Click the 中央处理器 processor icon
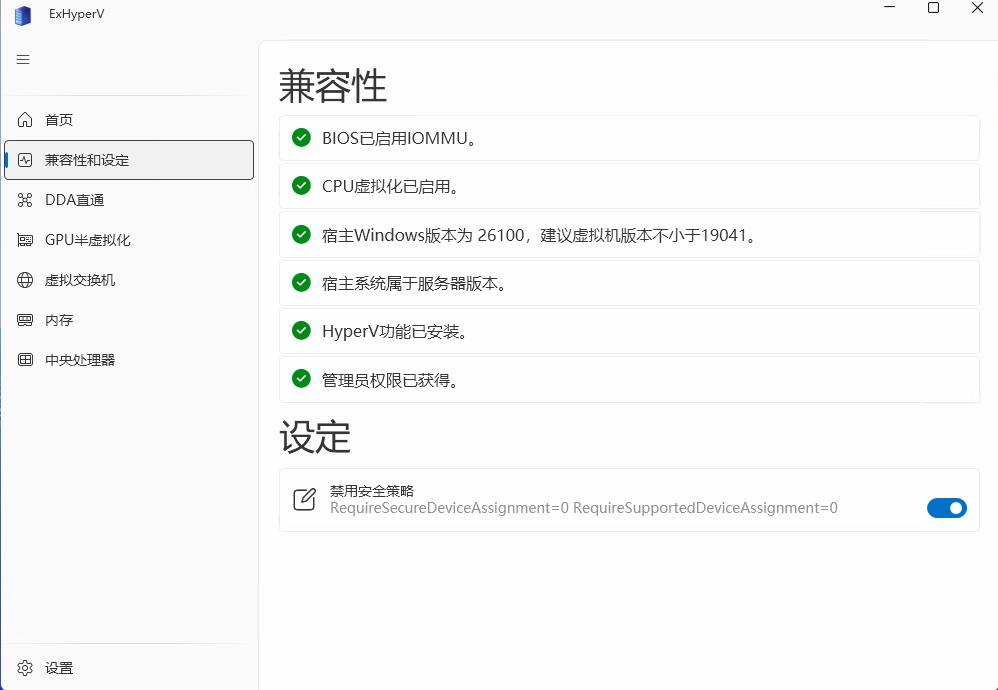 26,360
